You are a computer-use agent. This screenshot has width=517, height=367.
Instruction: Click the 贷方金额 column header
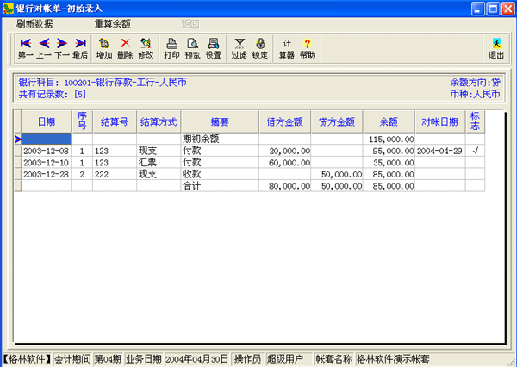coord(337,122)
